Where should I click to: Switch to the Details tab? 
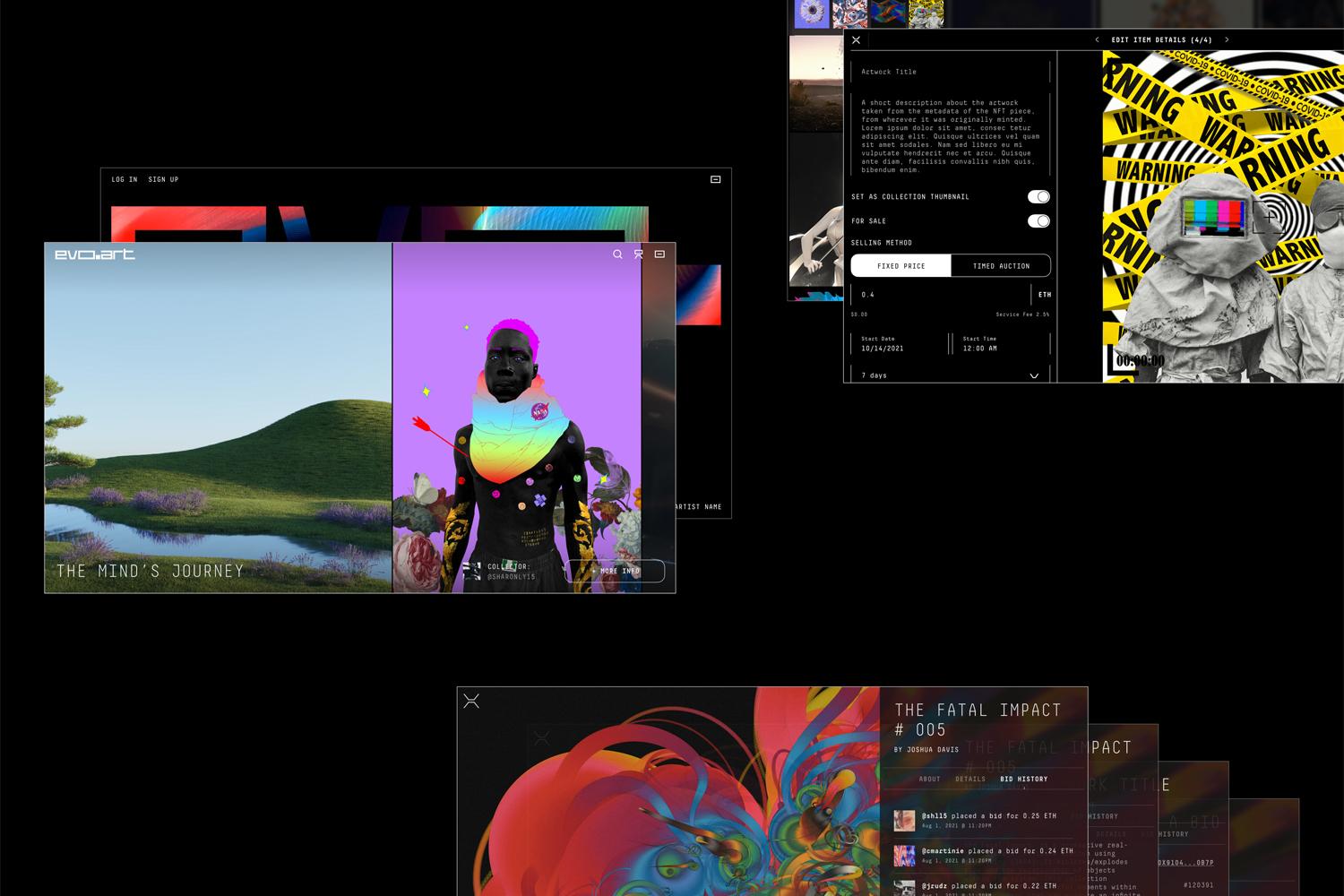coord(970,780)
